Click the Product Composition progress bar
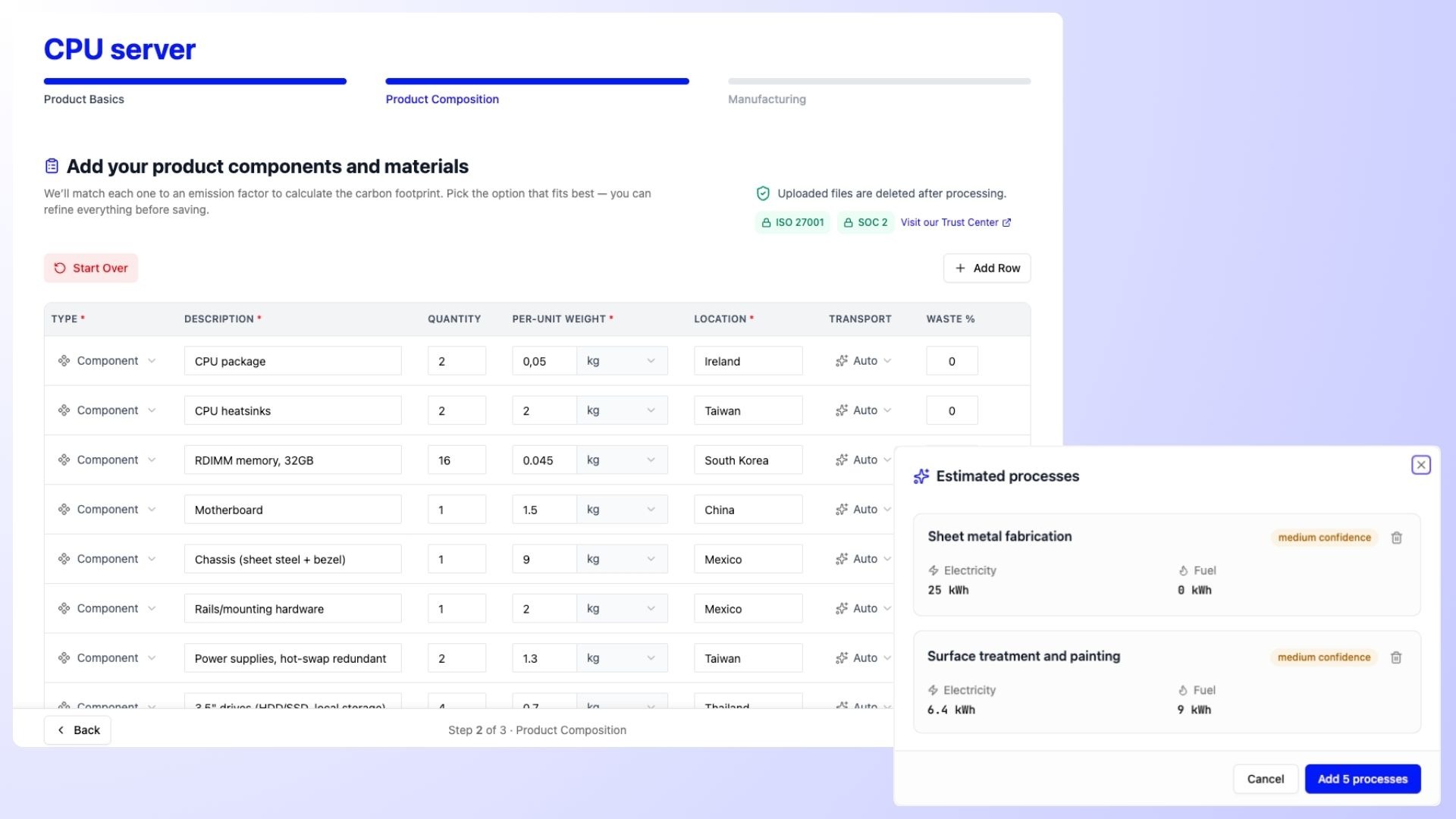The width and height of the screenshot is (1456, 819). pos(537,81)
